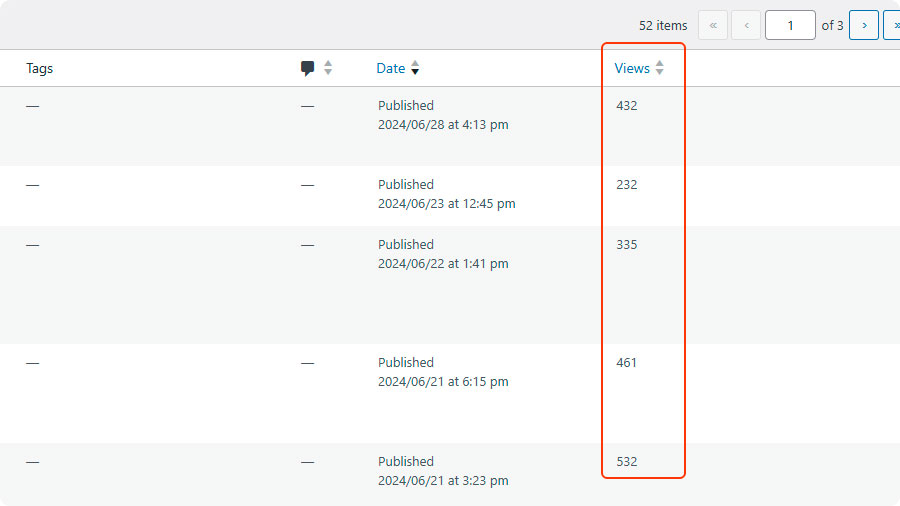Click the sort arrows next to Views
900x506 pixels.
pos(659,68)
